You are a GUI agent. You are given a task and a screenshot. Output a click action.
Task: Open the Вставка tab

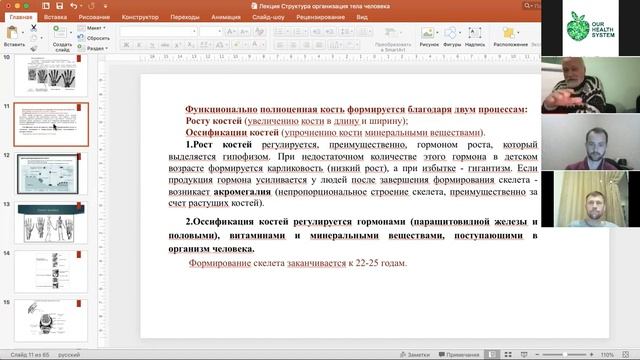[x=55, y=17]
